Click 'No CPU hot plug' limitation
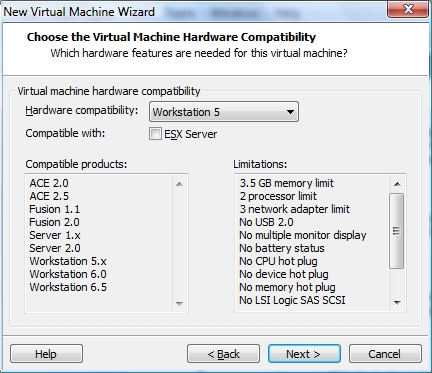Viewport: 432px width, 373px height. 278,261
